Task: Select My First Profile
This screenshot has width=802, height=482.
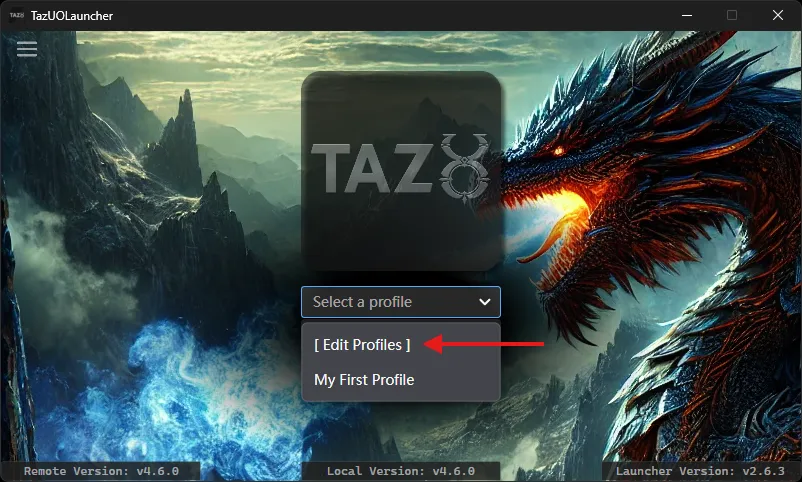Action: (x=364, y=380)
